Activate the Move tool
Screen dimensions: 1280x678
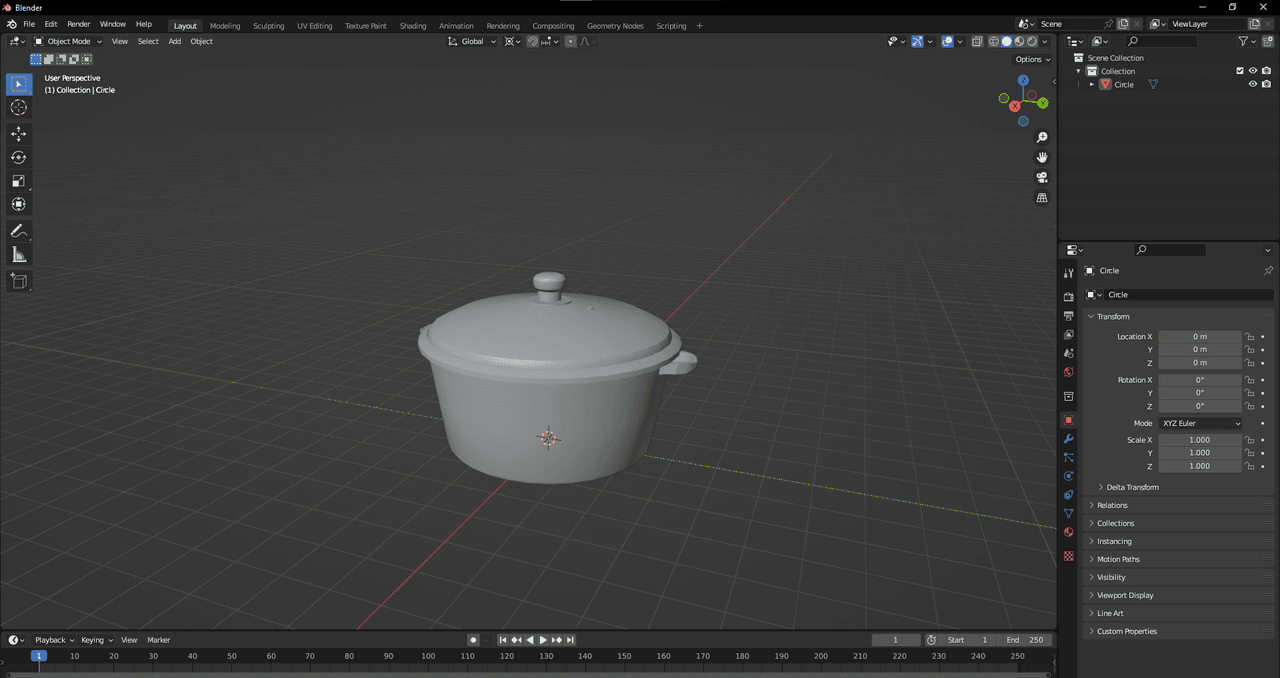19,134
